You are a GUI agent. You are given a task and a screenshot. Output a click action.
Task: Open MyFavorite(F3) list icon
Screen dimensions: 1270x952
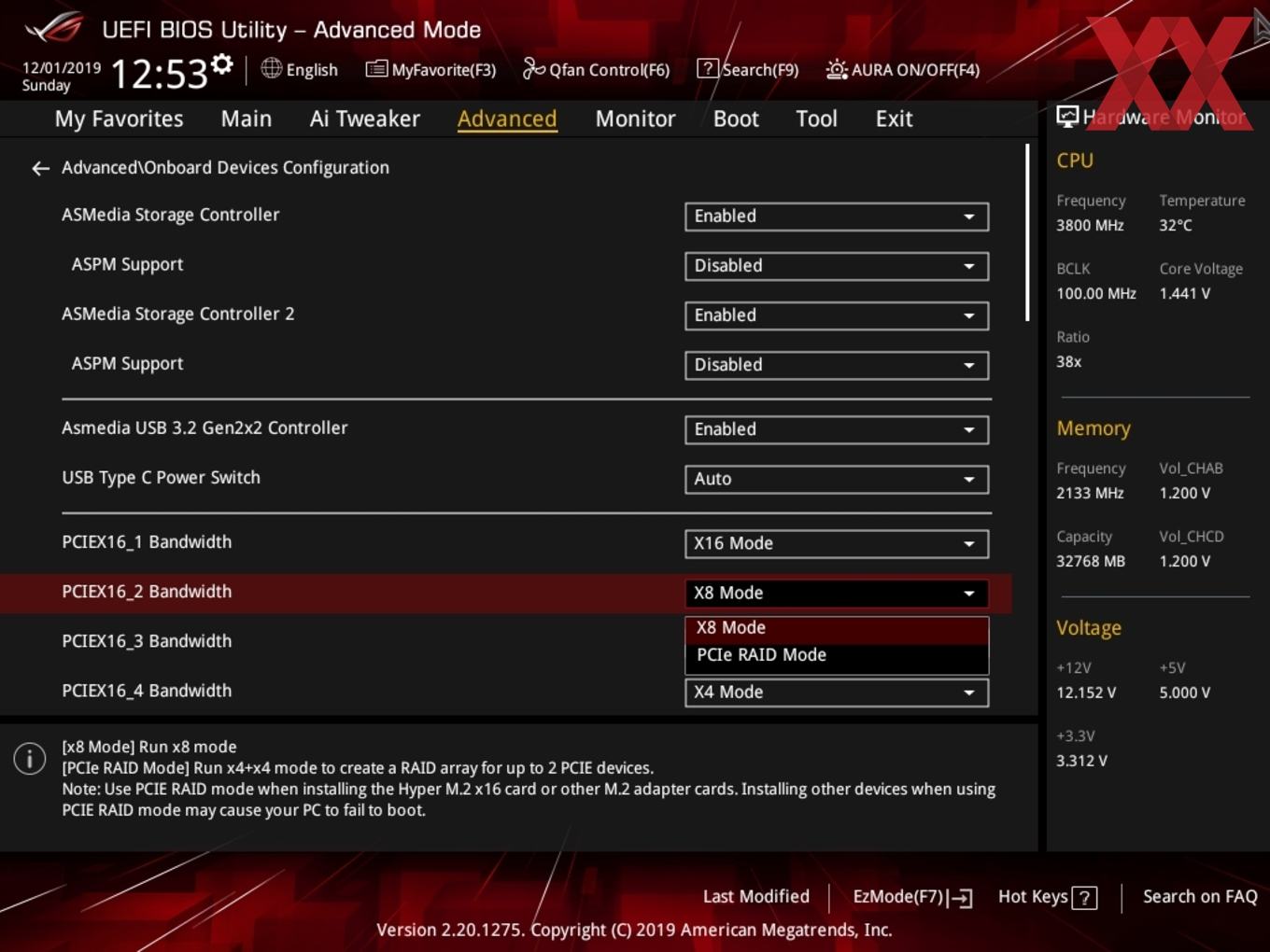(x=376, y=69)
